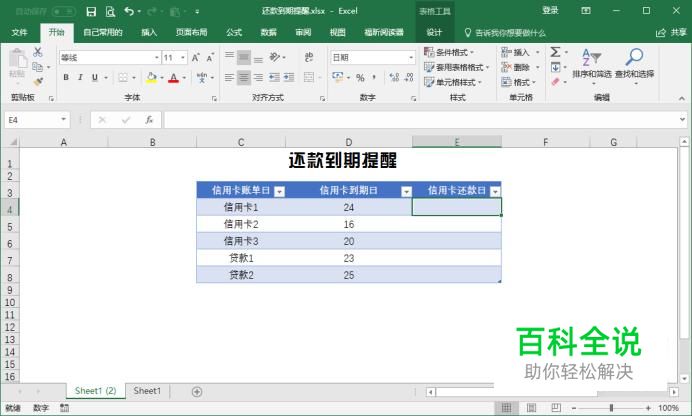Click the Format Painter brush icon
This screenshot has height=416, width=692.
click(x=38, y=82)
